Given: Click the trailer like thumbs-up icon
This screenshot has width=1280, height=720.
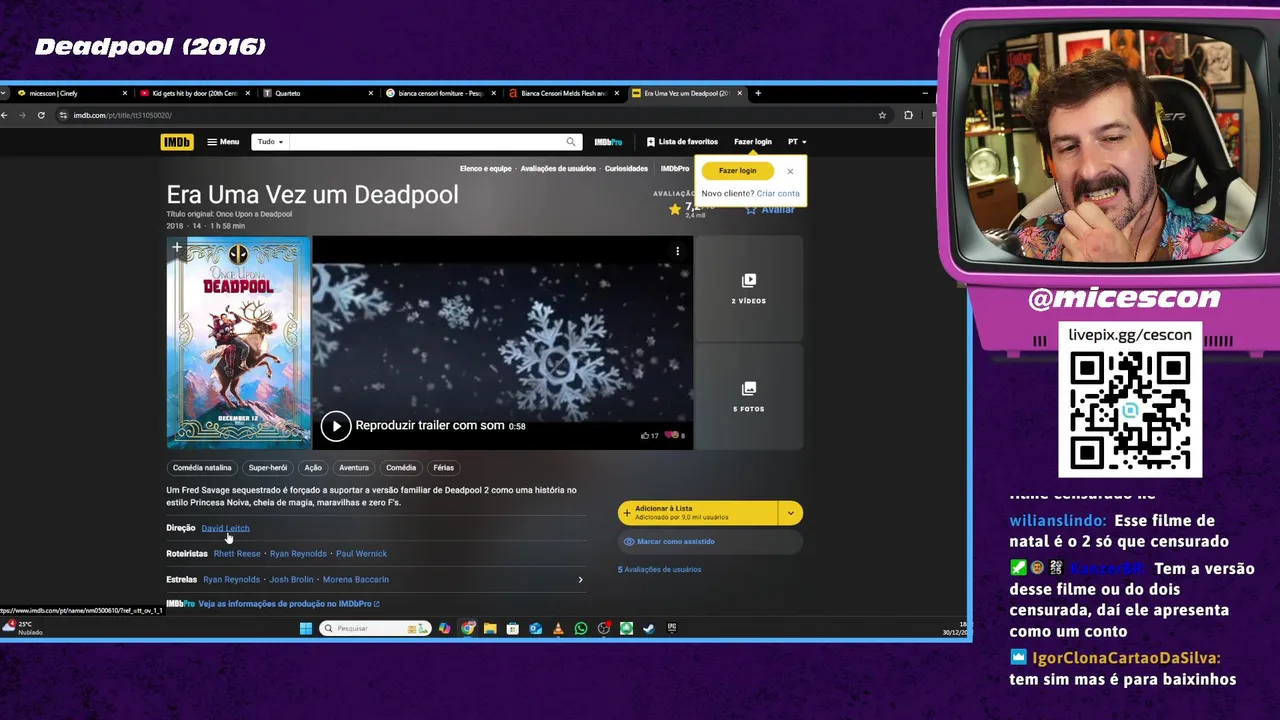Looking at the screenshot, I should tap(645, 435).
